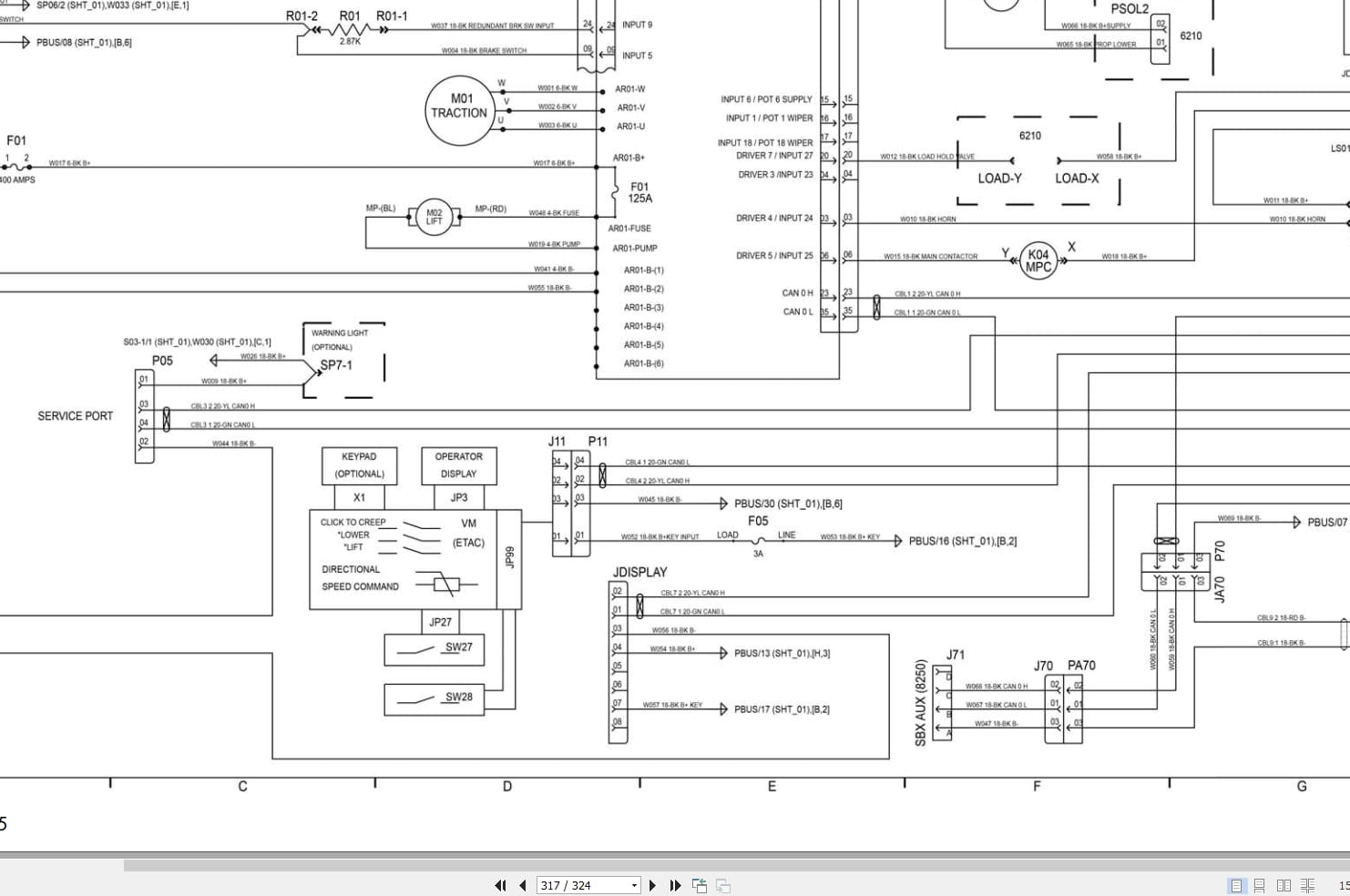Click the PBUS/17 (SHT_01),[B,2] reference

[782, 709]
